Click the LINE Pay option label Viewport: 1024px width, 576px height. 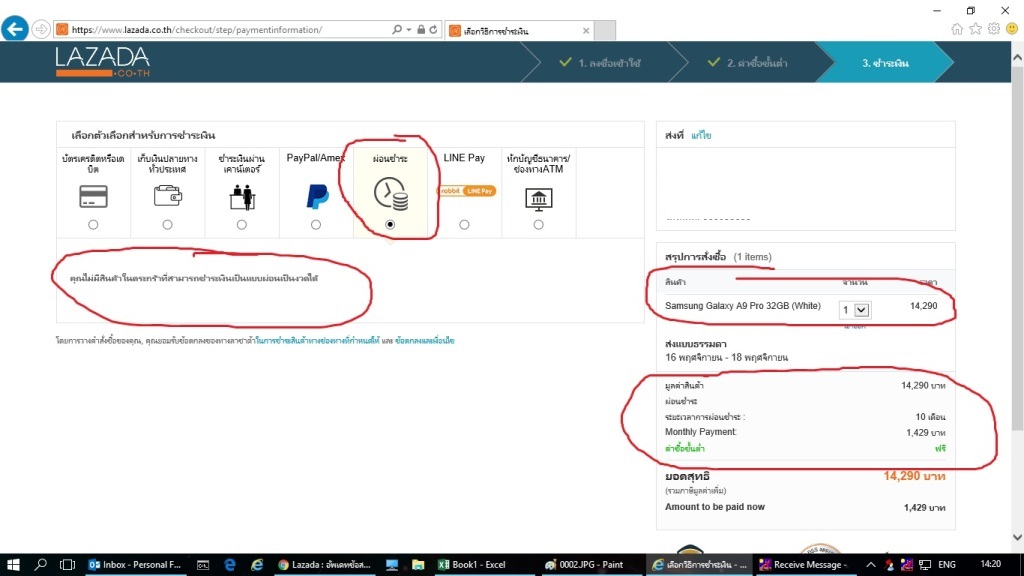click(x=464, y=158)
